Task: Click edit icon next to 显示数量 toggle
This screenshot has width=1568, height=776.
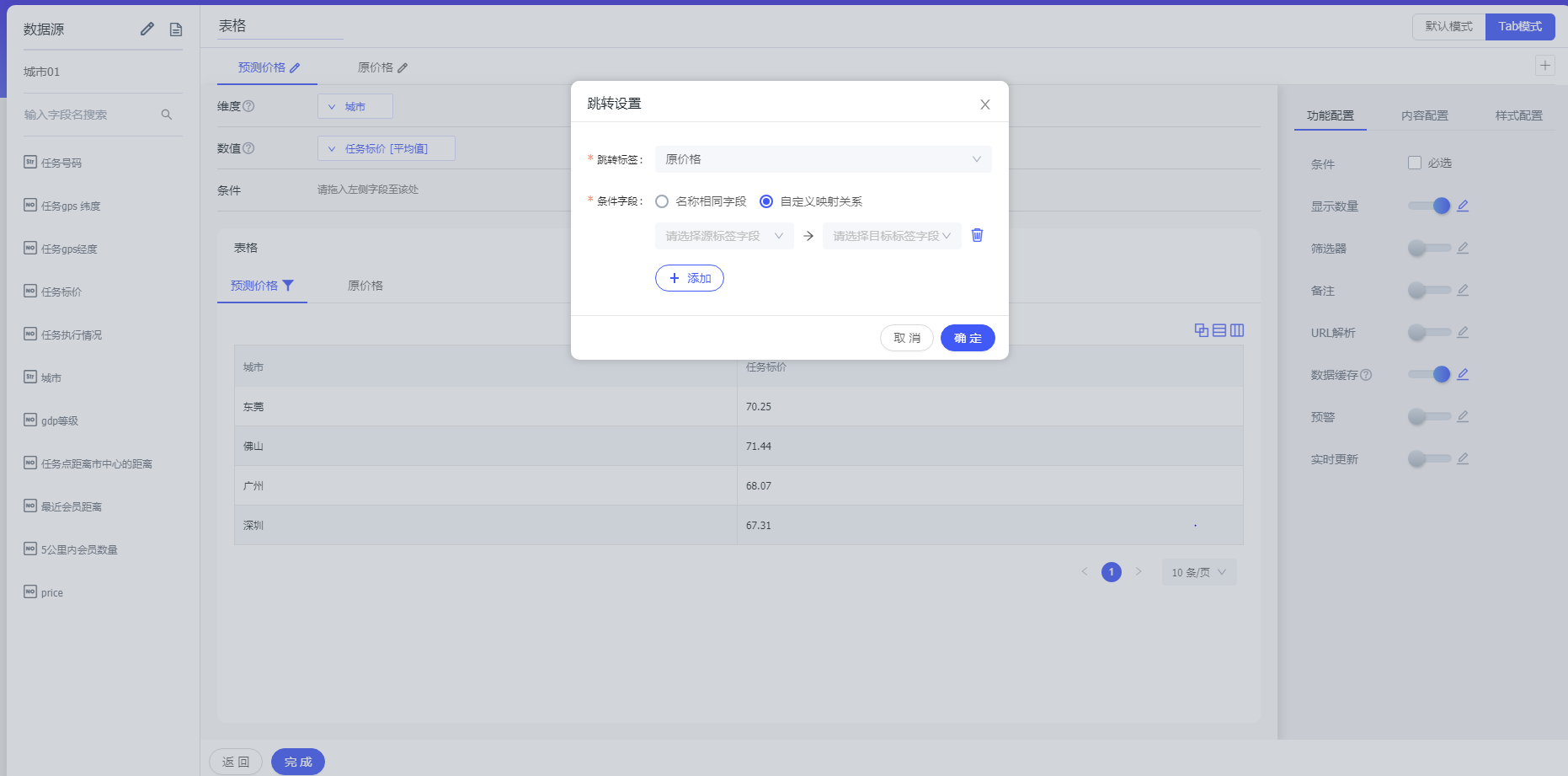Action: [1463, 206]
